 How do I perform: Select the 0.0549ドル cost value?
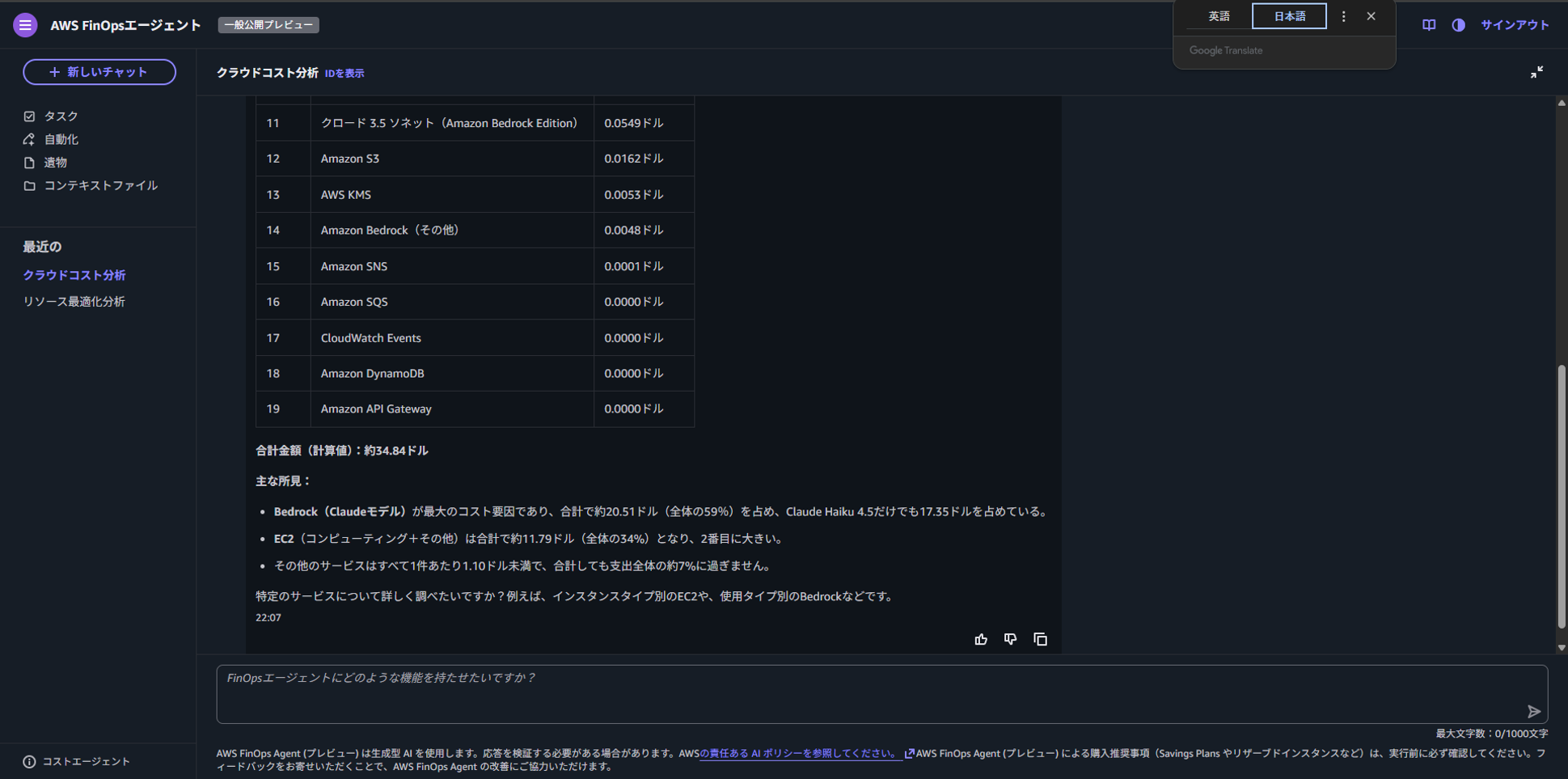[x=634, y=123]
